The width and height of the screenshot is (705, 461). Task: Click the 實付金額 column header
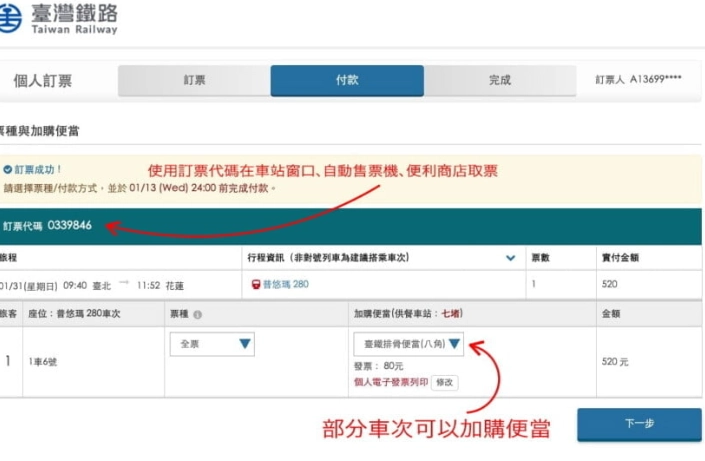620,258
